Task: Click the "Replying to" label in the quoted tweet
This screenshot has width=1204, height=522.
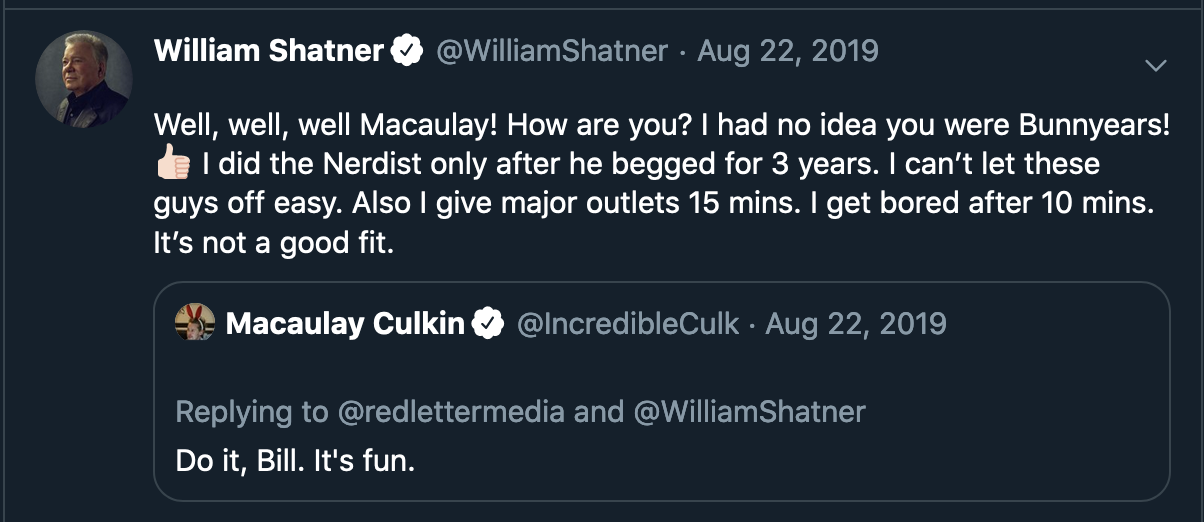Action: [x=252, y=411]
